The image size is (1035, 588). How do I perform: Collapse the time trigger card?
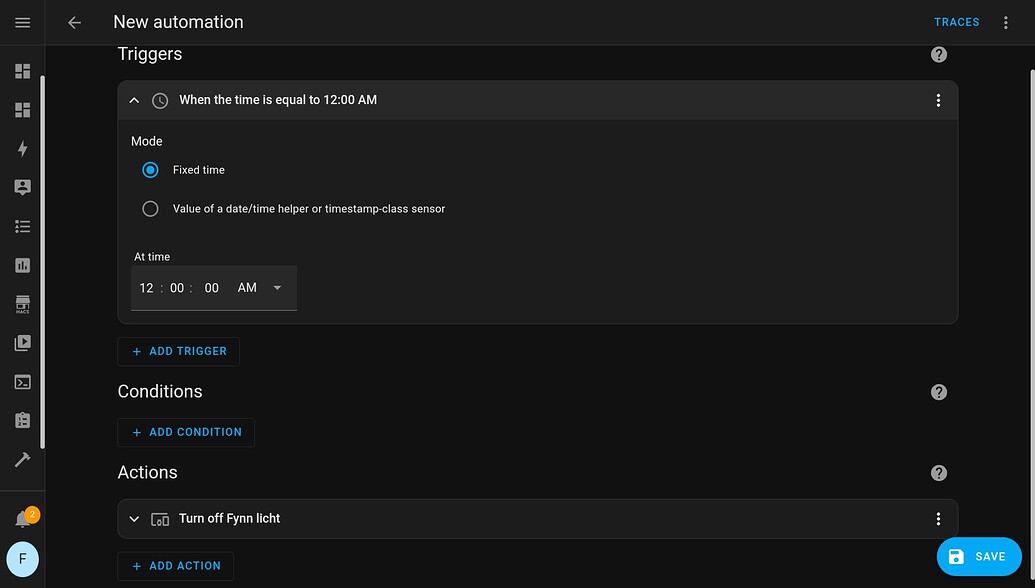[x=133, y=100]
